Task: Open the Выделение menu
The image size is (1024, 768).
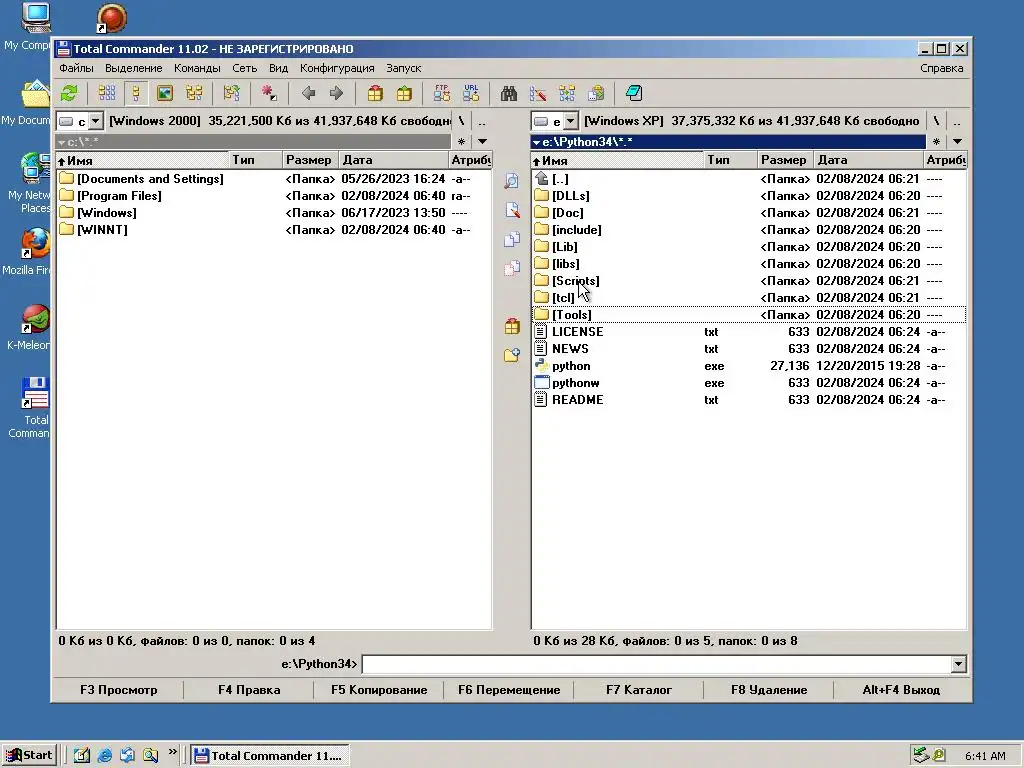Action: pyautogui.click(x=134, y=68)
